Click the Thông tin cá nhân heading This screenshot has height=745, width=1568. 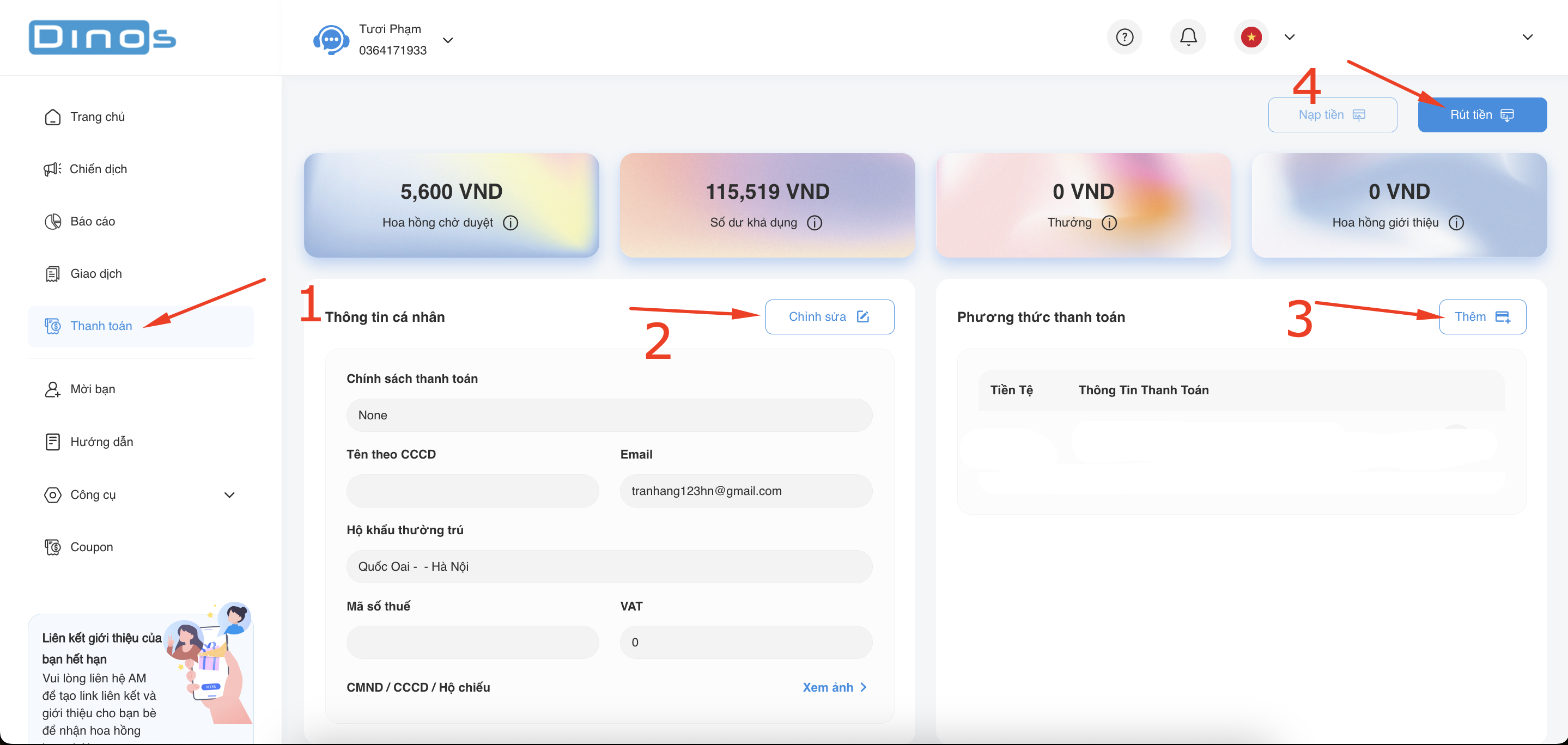pos(385,317)
